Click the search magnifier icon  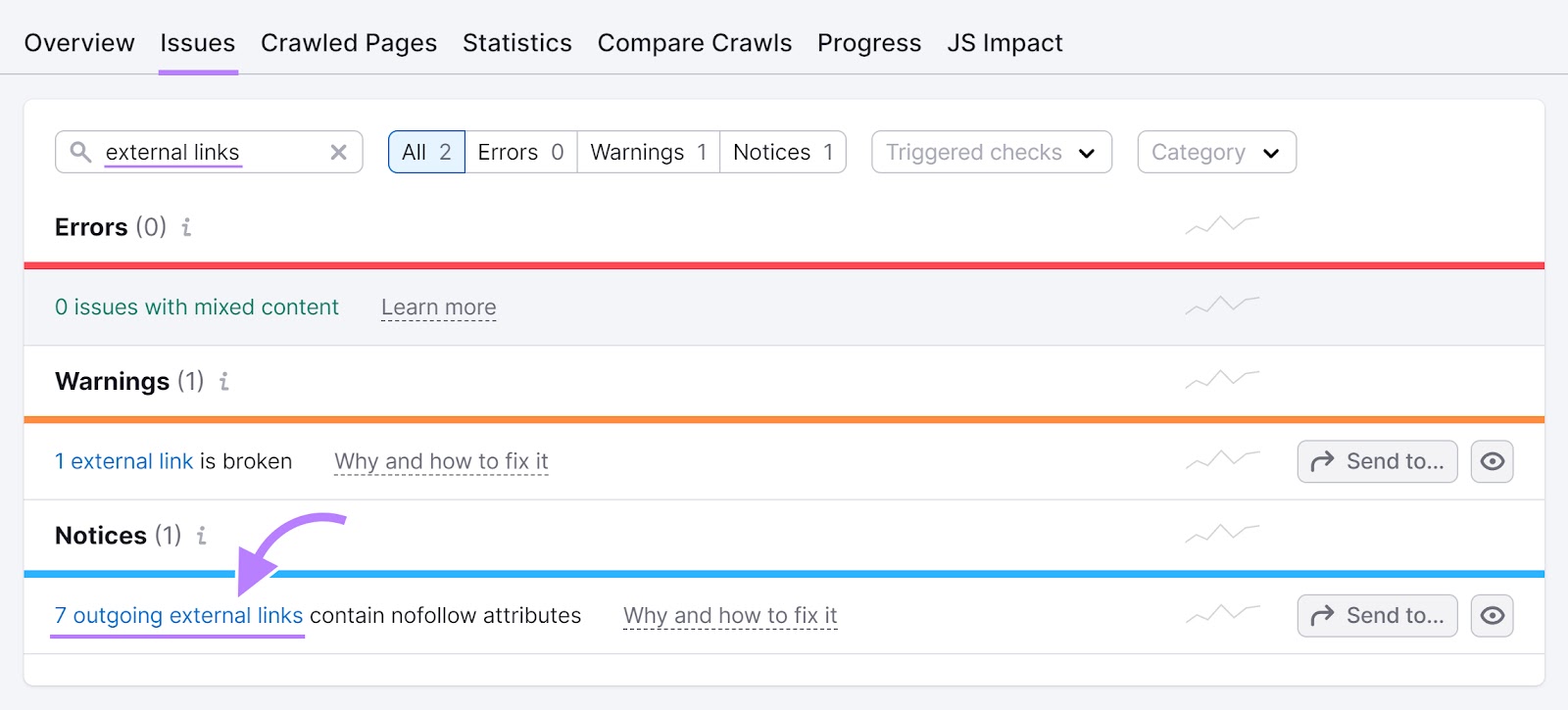click(80, 152)
